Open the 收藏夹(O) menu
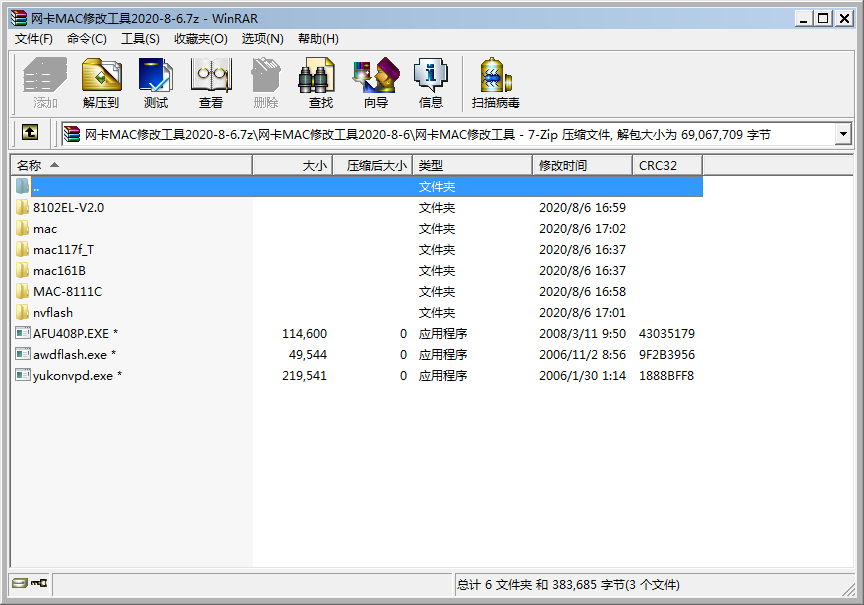The image size is (864, 605). (x=201, y=39)
